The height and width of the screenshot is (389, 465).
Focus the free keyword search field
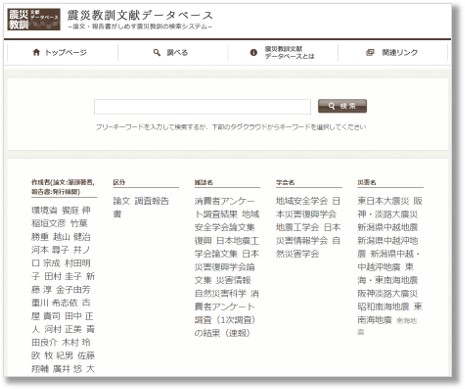202,107
